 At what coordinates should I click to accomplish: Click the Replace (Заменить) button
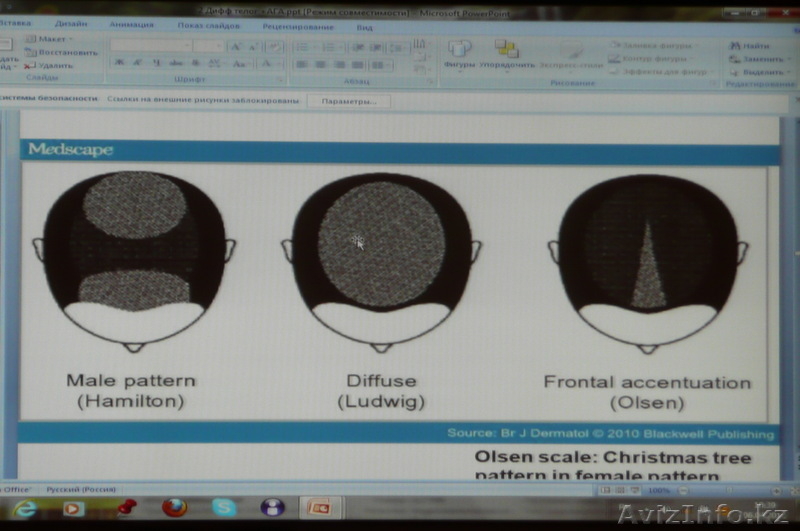(x=757, y=59)
